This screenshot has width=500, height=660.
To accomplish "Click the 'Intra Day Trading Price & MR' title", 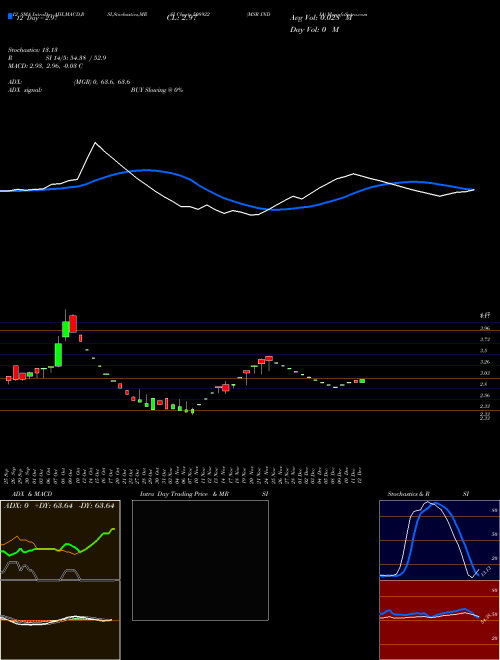I will pos(185,494).
